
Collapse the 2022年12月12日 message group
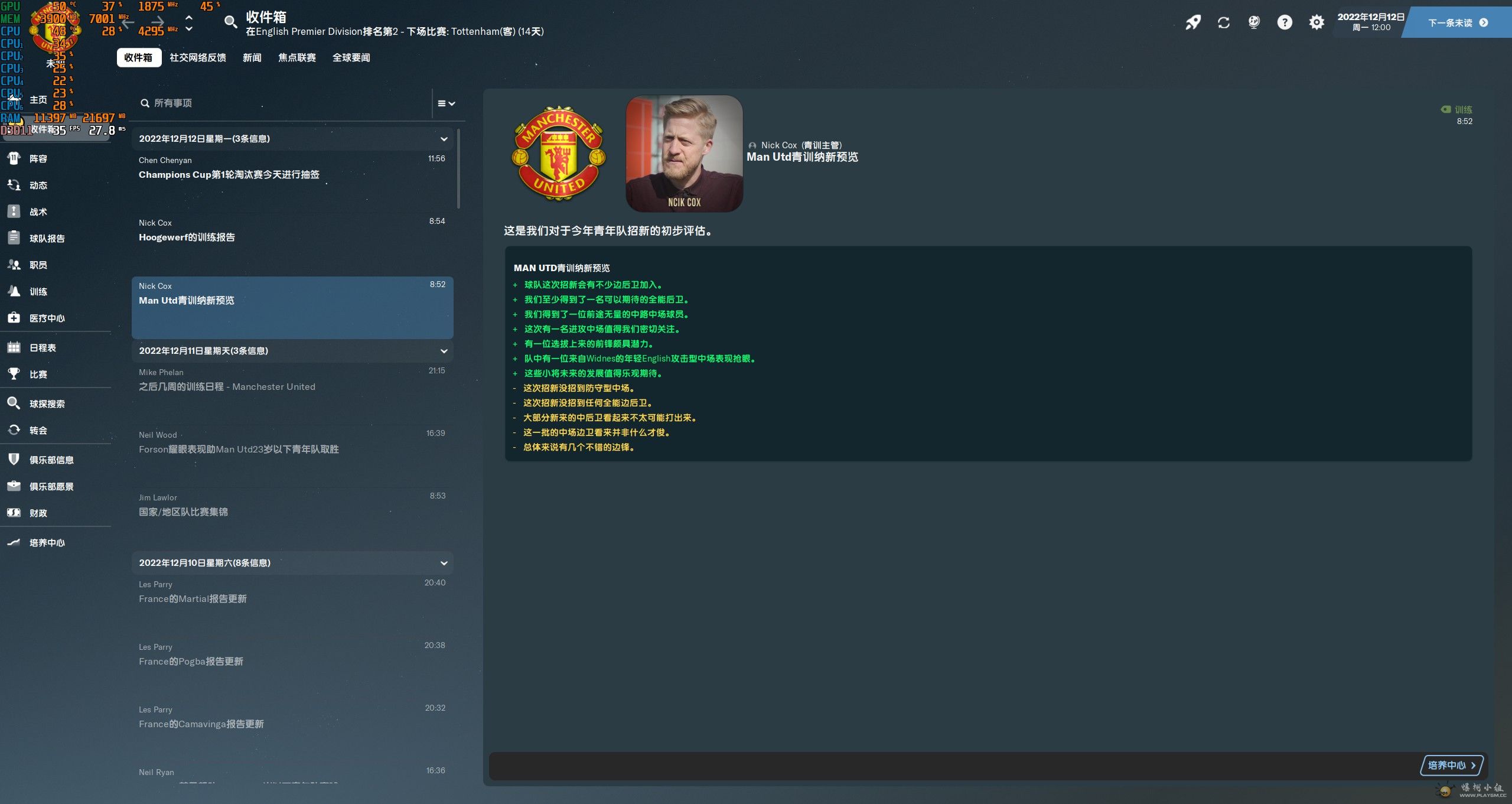(x=444, y=139)
